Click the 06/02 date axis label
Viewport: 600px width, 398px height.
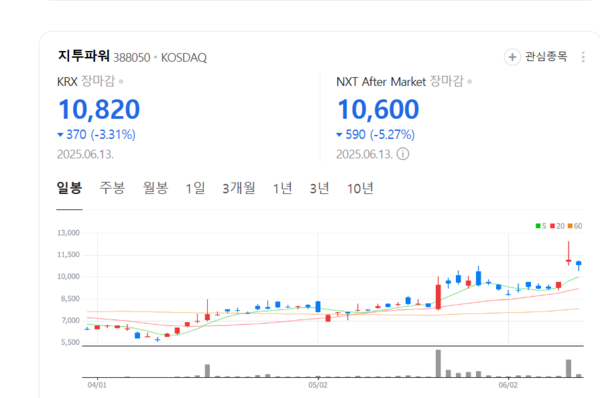[x=508, y=385]
